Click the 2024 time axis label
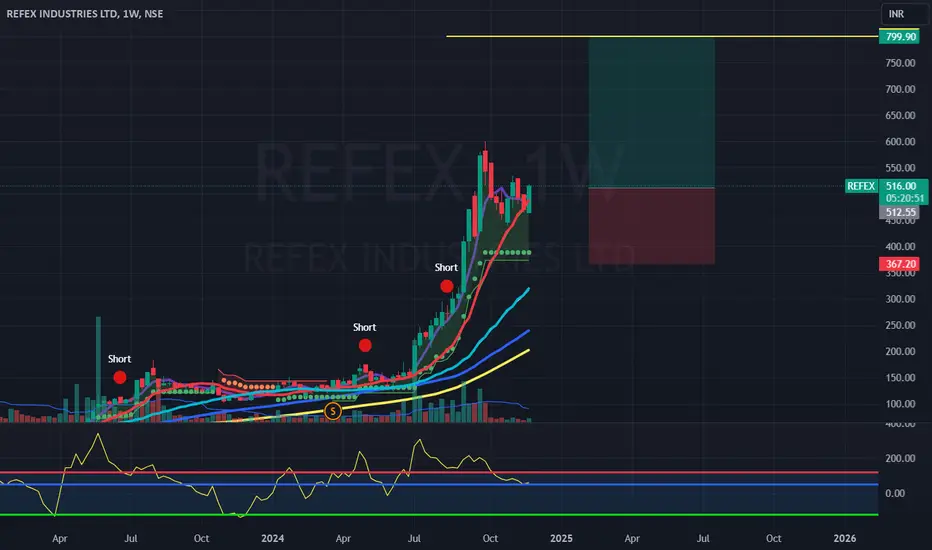The width and height of the screenshot is (932, 550). click(273, 538)
